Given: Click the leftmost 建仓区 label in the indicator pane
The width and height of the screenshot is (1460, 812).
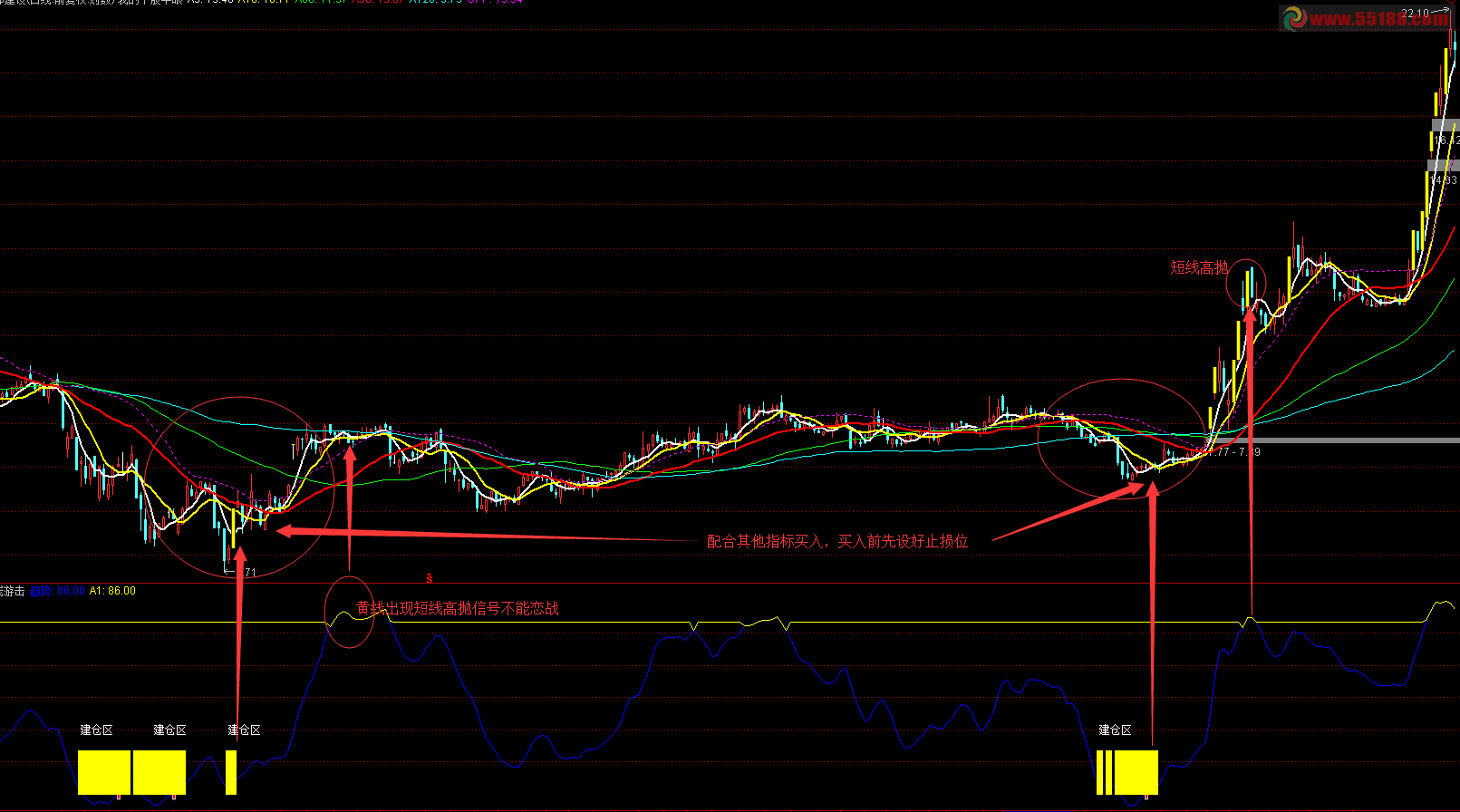Looking at the screenshot, I should (x=96, y=730).
